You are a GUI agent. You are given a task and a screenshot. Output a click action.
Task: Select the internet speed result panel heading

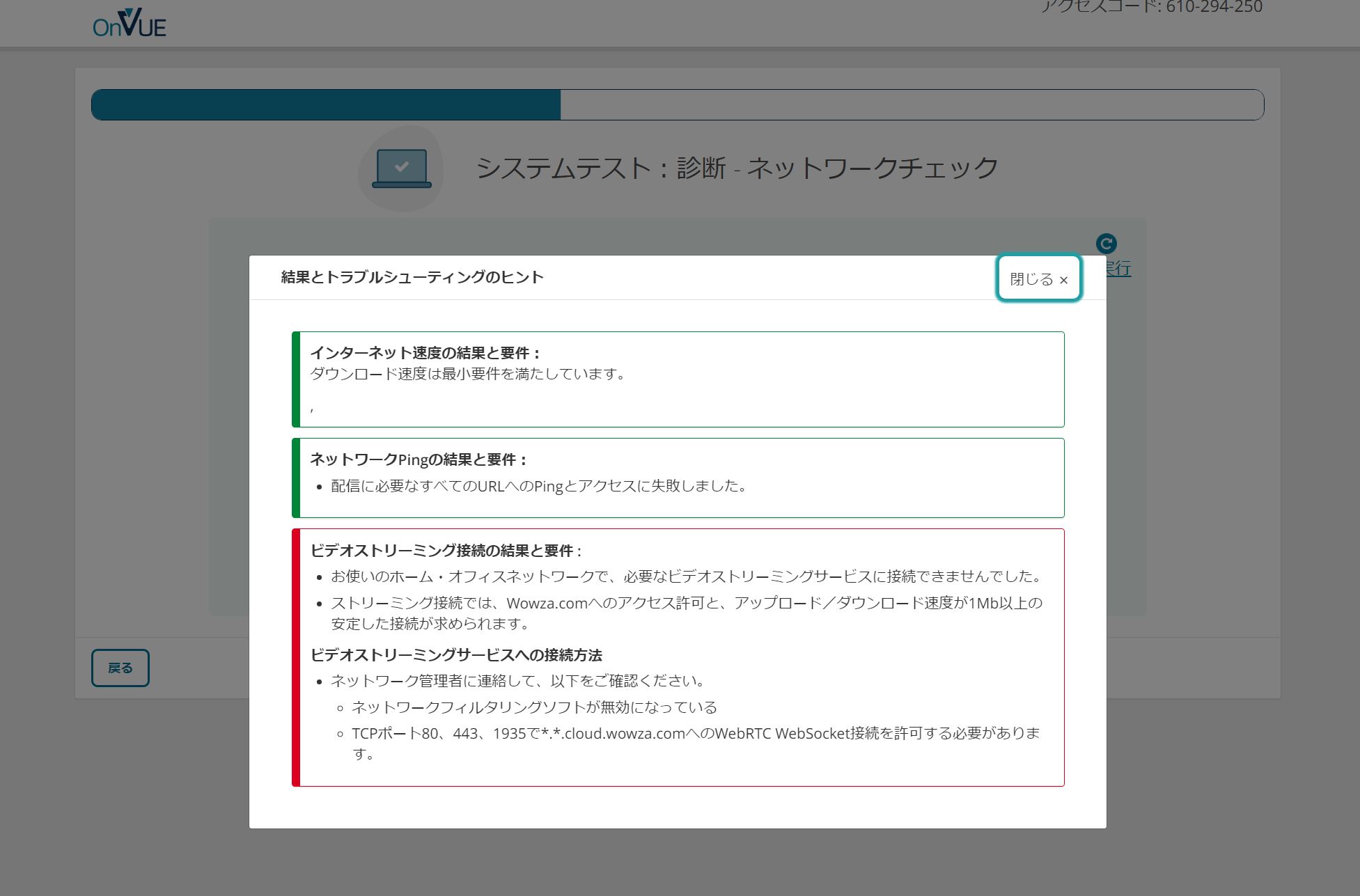(425, 353)
